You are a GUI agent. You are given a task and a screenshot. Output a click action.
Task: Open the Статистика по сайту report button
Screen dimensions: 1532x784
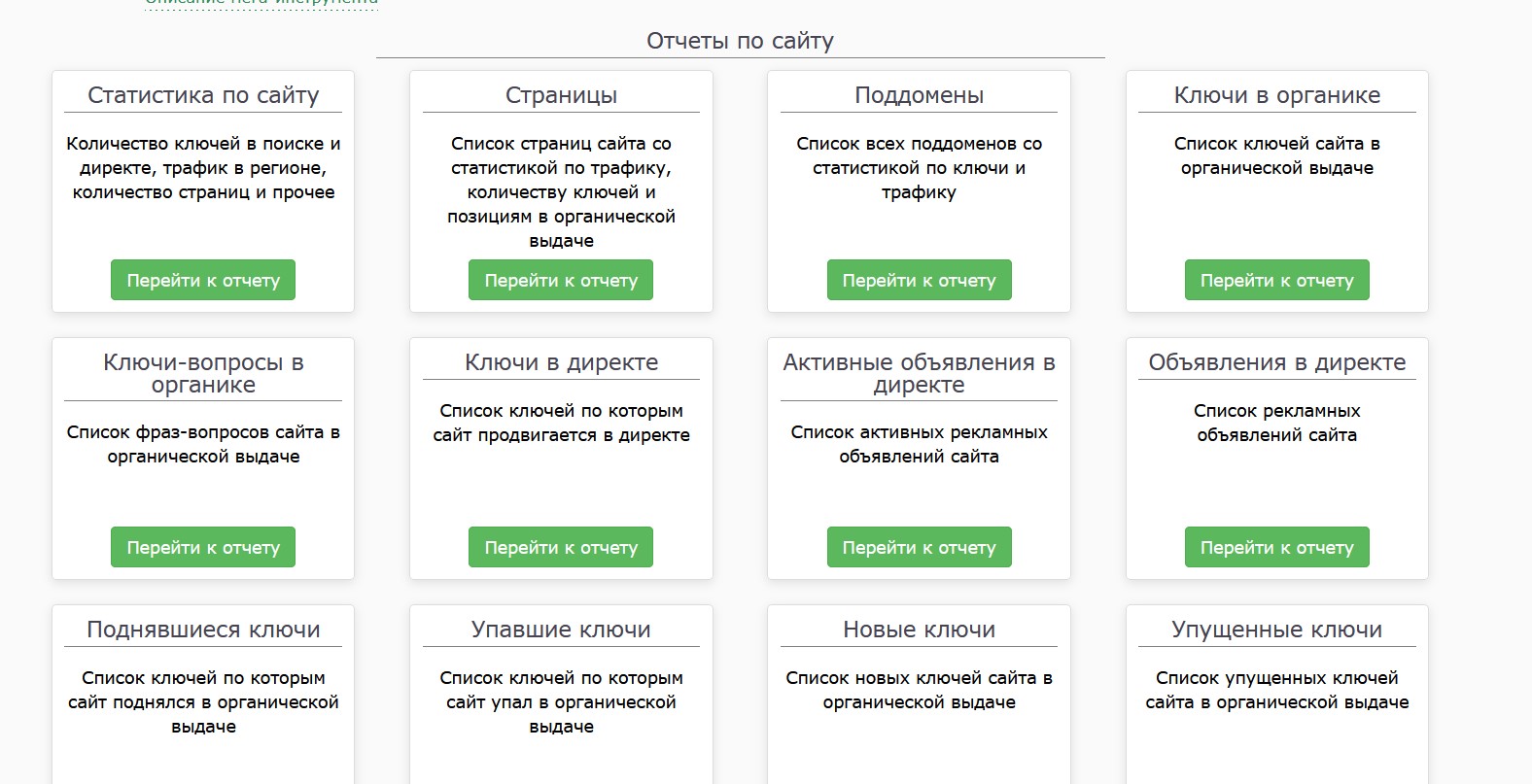(x=202, y=280)
